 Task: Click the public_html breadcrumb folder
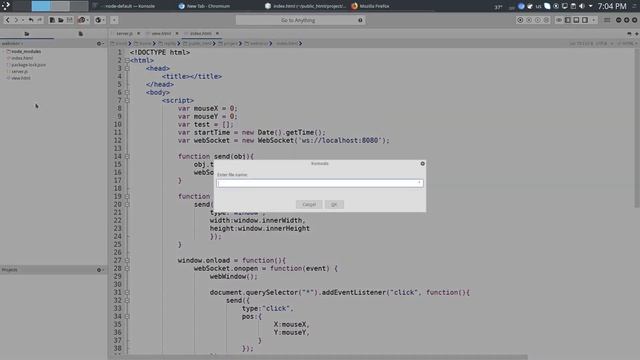198,43
